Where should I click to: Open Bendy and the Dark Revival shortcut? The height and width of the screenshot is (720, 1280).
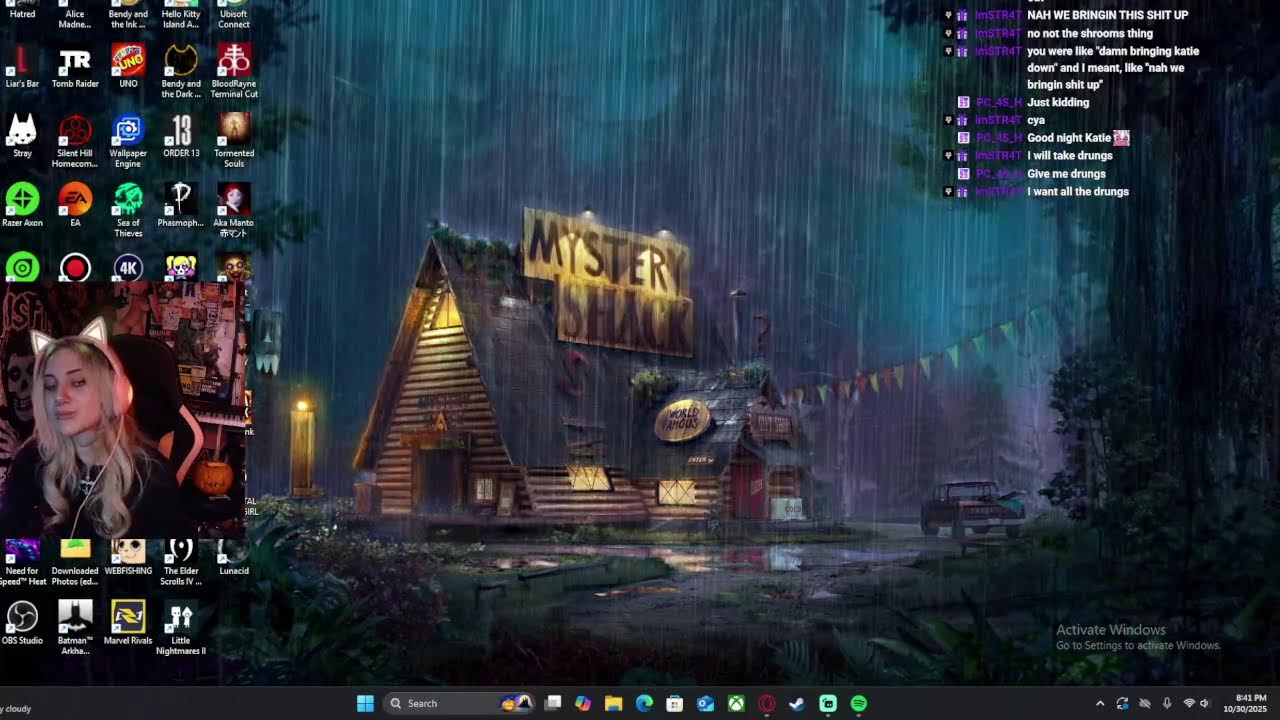pyautogui.click(x=181, y=72)
